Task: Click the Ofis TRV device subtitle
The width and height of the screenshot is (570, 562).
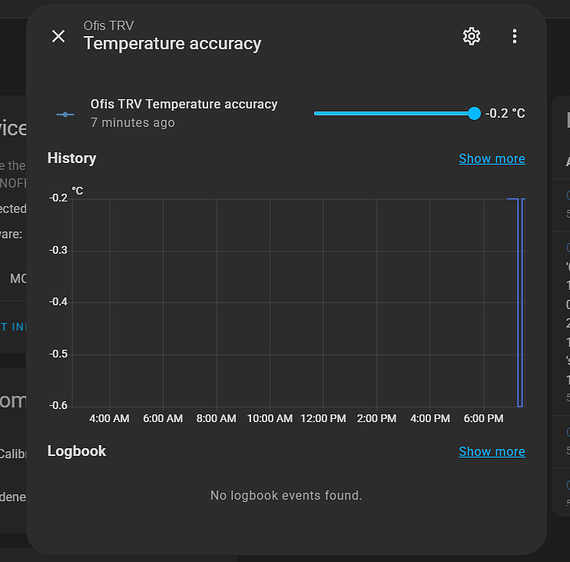Action: [x=109, y=26]
